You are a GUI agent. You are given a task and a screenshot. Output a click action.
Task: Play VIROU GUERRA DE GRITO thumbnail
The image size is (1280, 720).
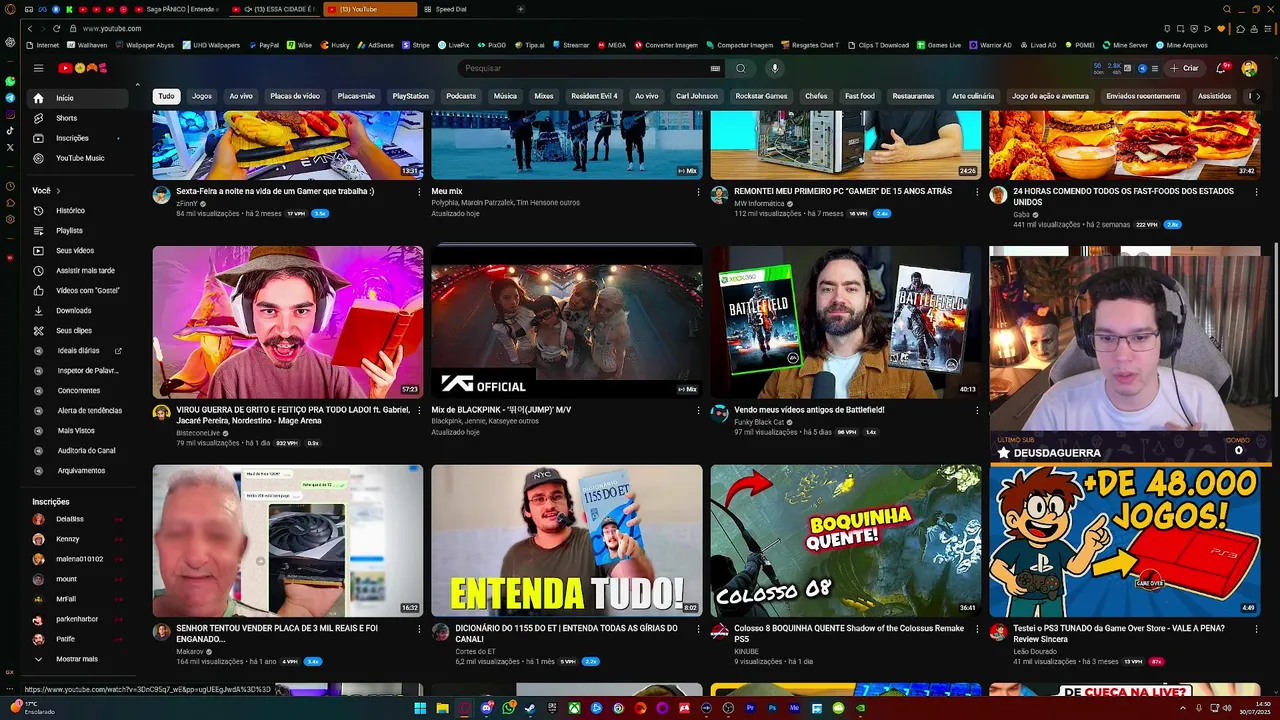click(x=288, y=322)
